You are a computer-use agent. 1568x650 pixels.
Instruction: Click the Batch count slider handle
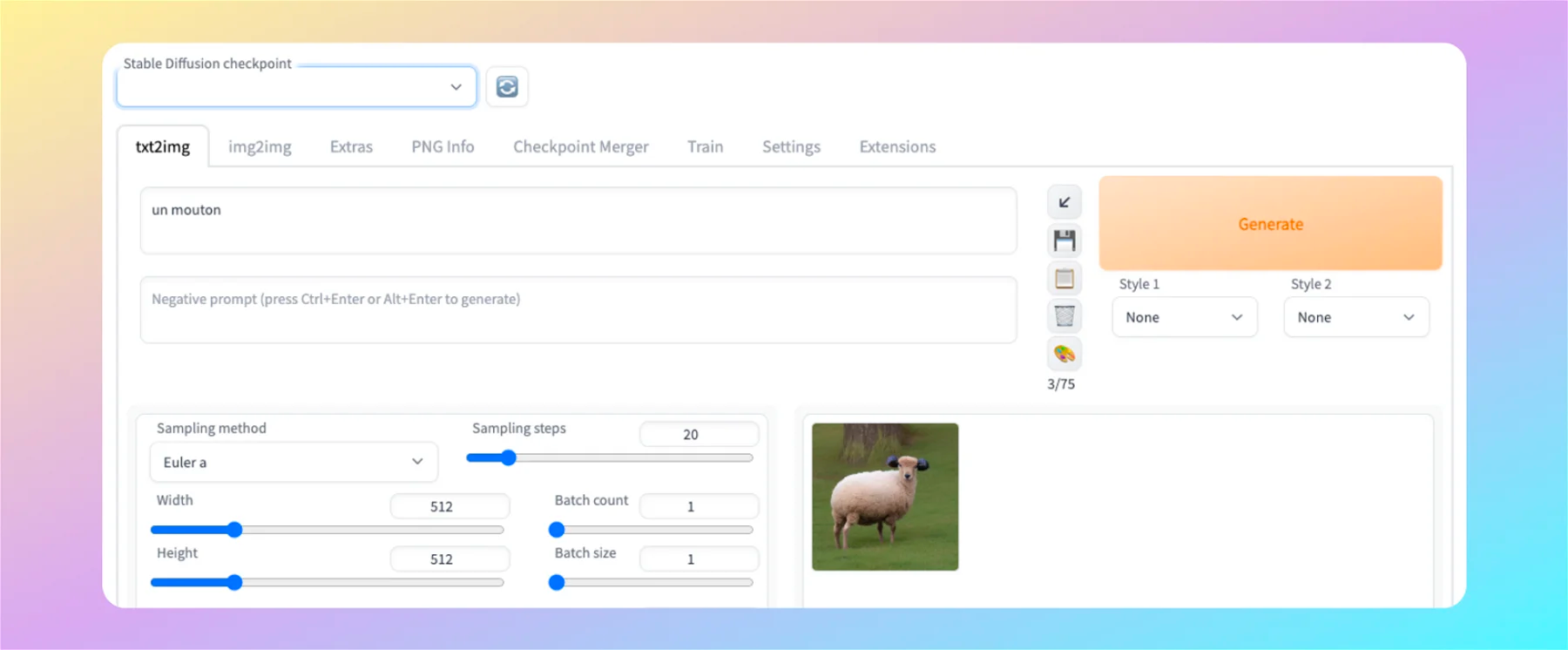pyautogui.click(x=557, y=530)
